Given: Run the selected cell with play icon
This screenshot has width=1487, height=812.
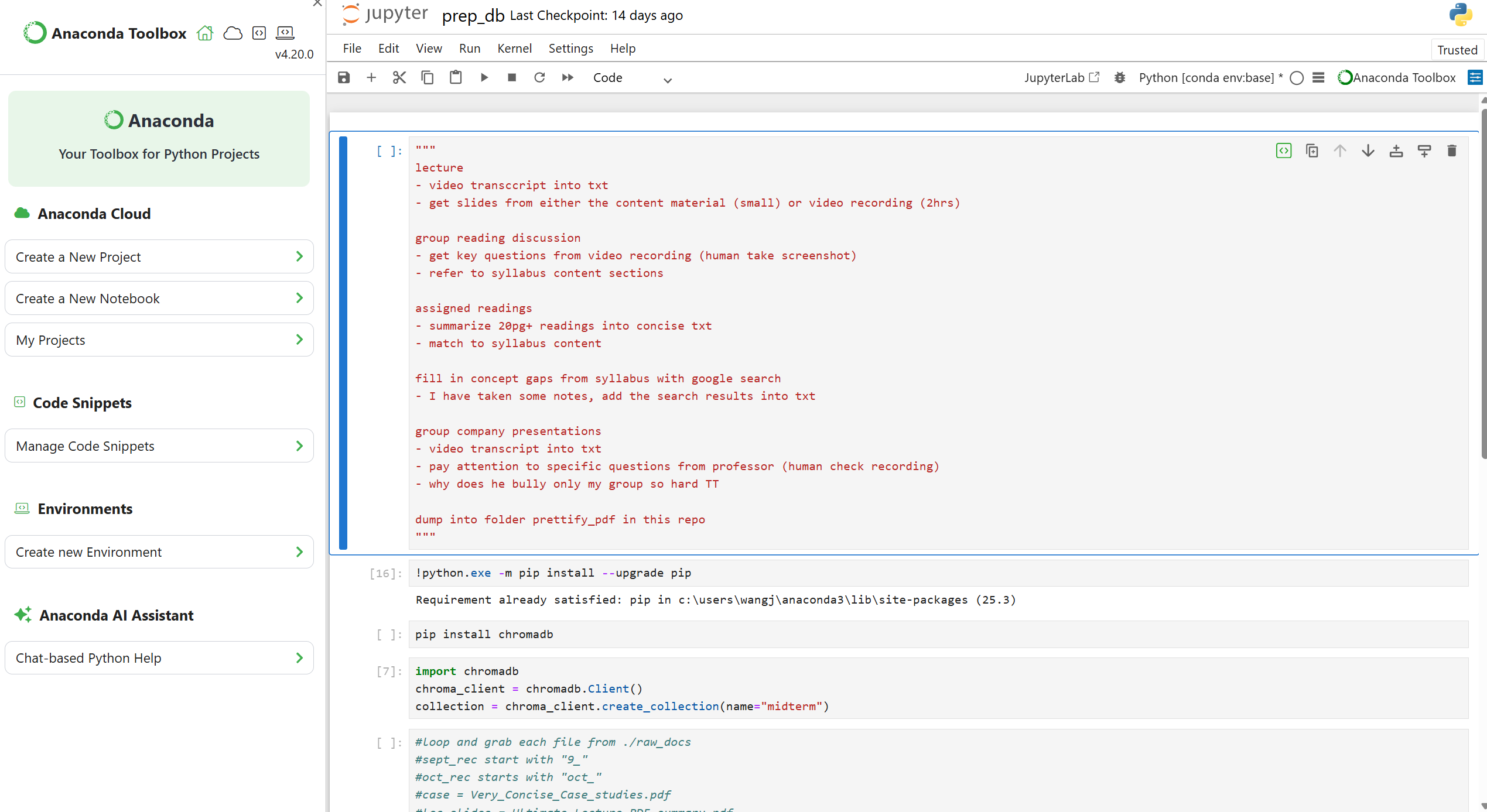Looking at the screenshot, I should [x=484, y=77].
